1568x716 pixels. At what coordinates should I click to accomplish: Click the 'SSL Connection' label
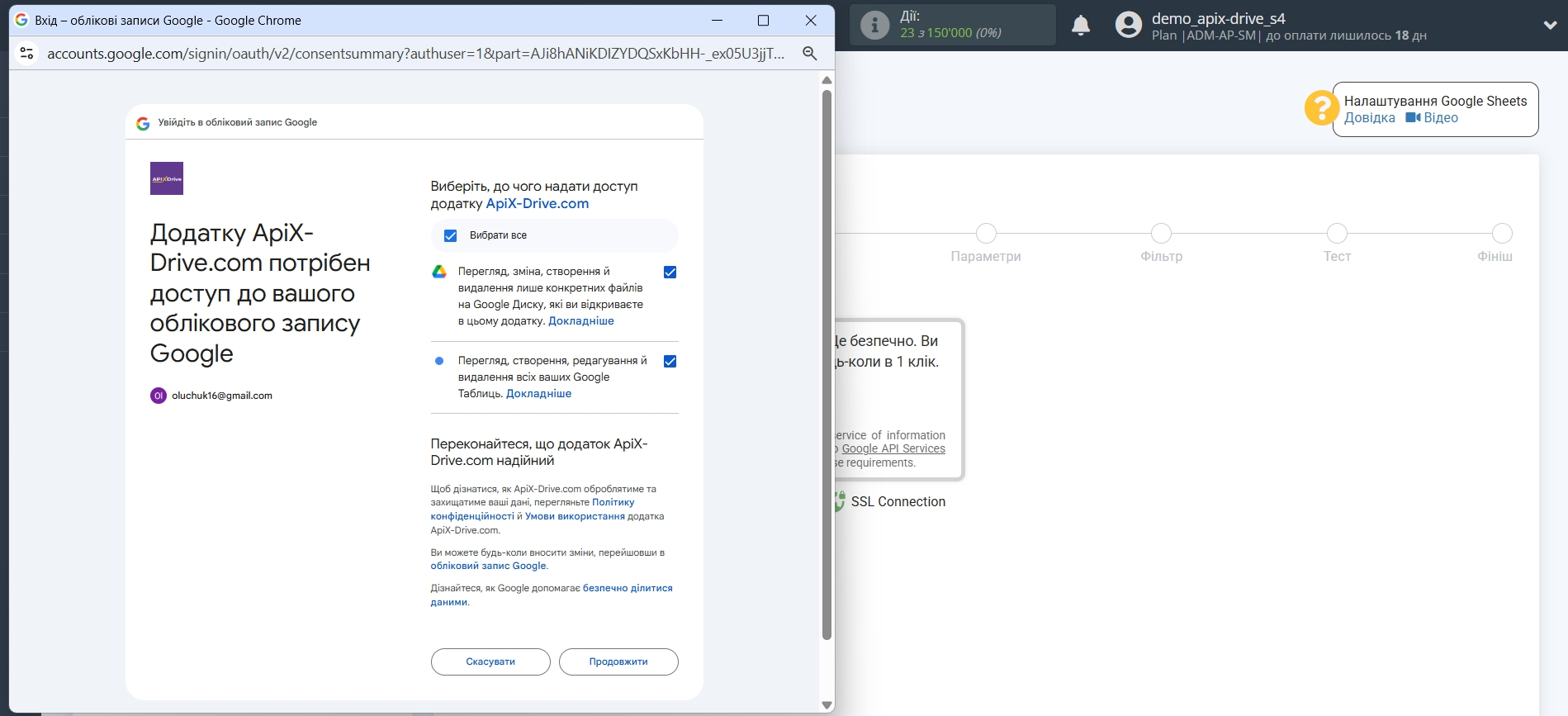(x=898, y=502)
